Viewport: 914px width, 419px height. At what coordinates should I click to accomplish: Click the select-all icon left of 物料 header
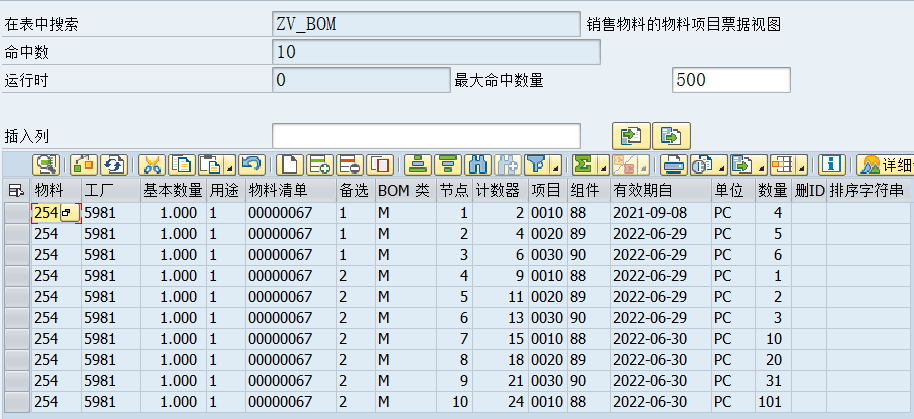(16, 191)
